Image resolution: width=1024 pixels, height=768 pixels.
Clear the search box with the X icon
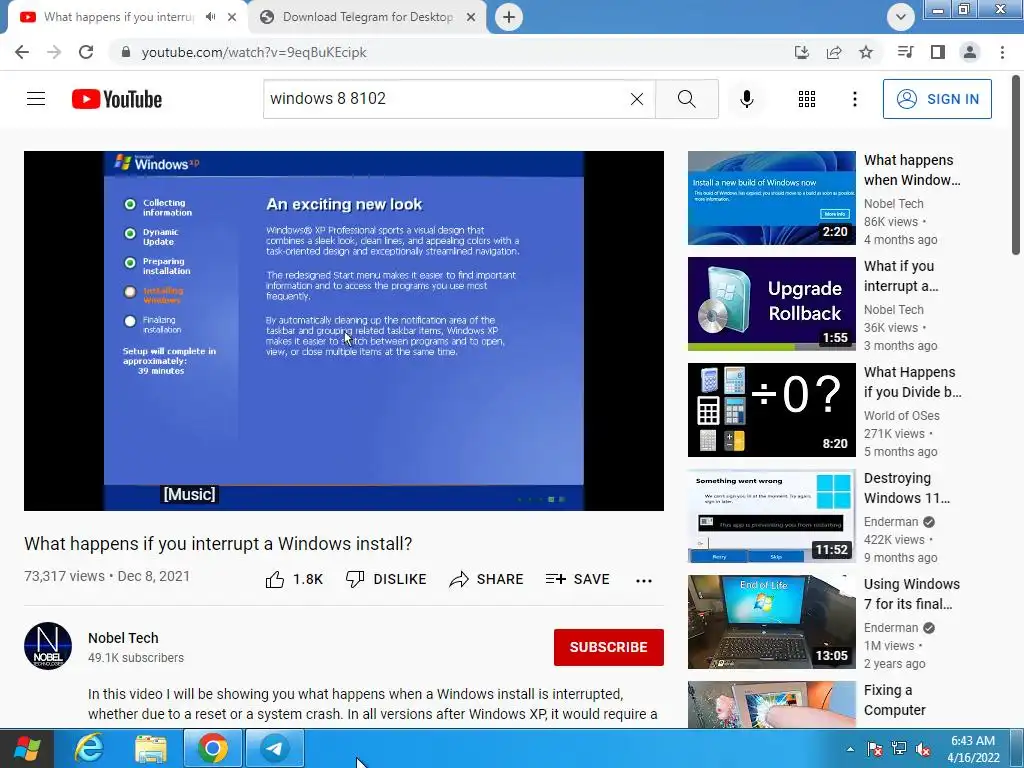click(637, 99)
